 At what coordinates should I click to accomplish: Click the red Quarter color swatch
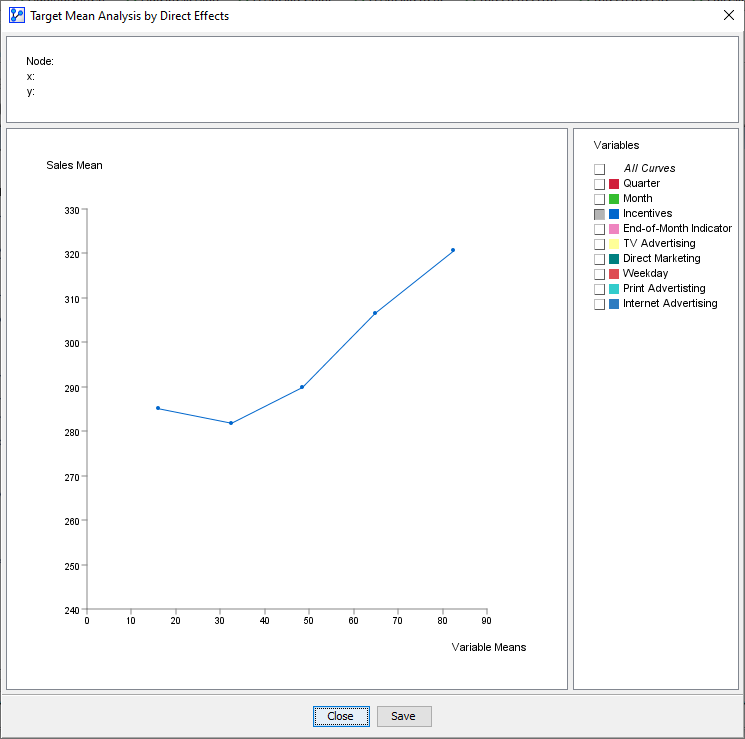(614, 184)
